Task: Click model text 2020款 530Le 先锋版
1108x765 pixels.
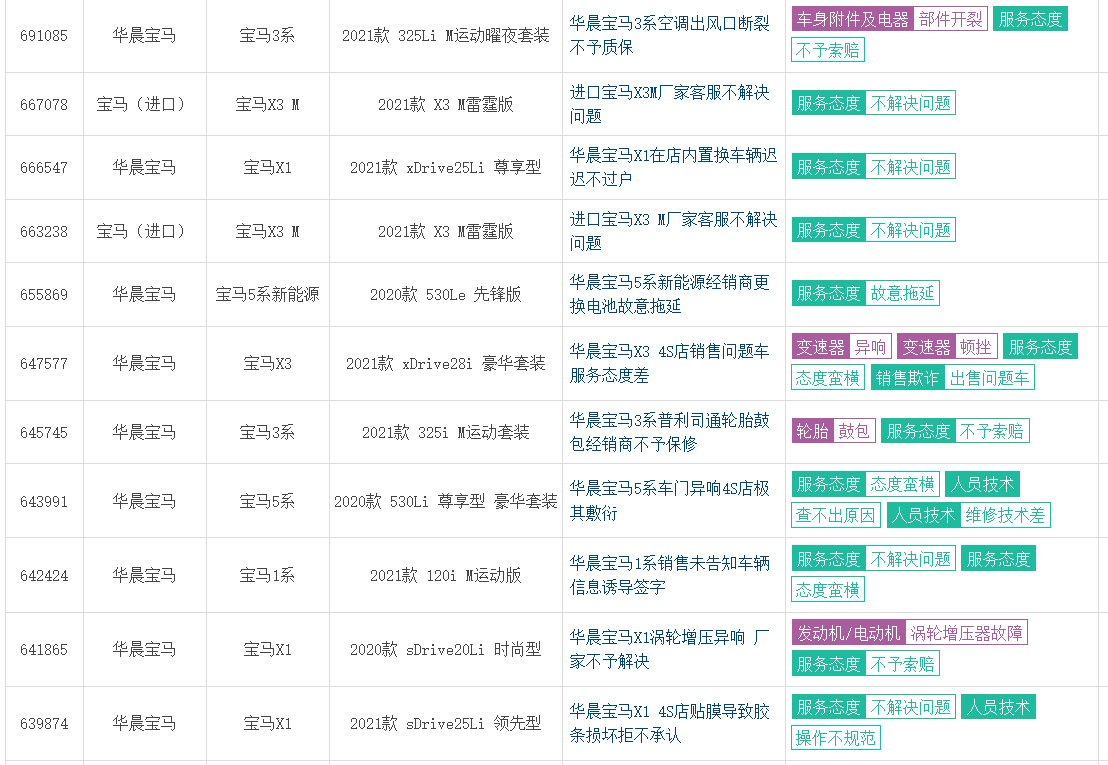Action: [445, 295]
